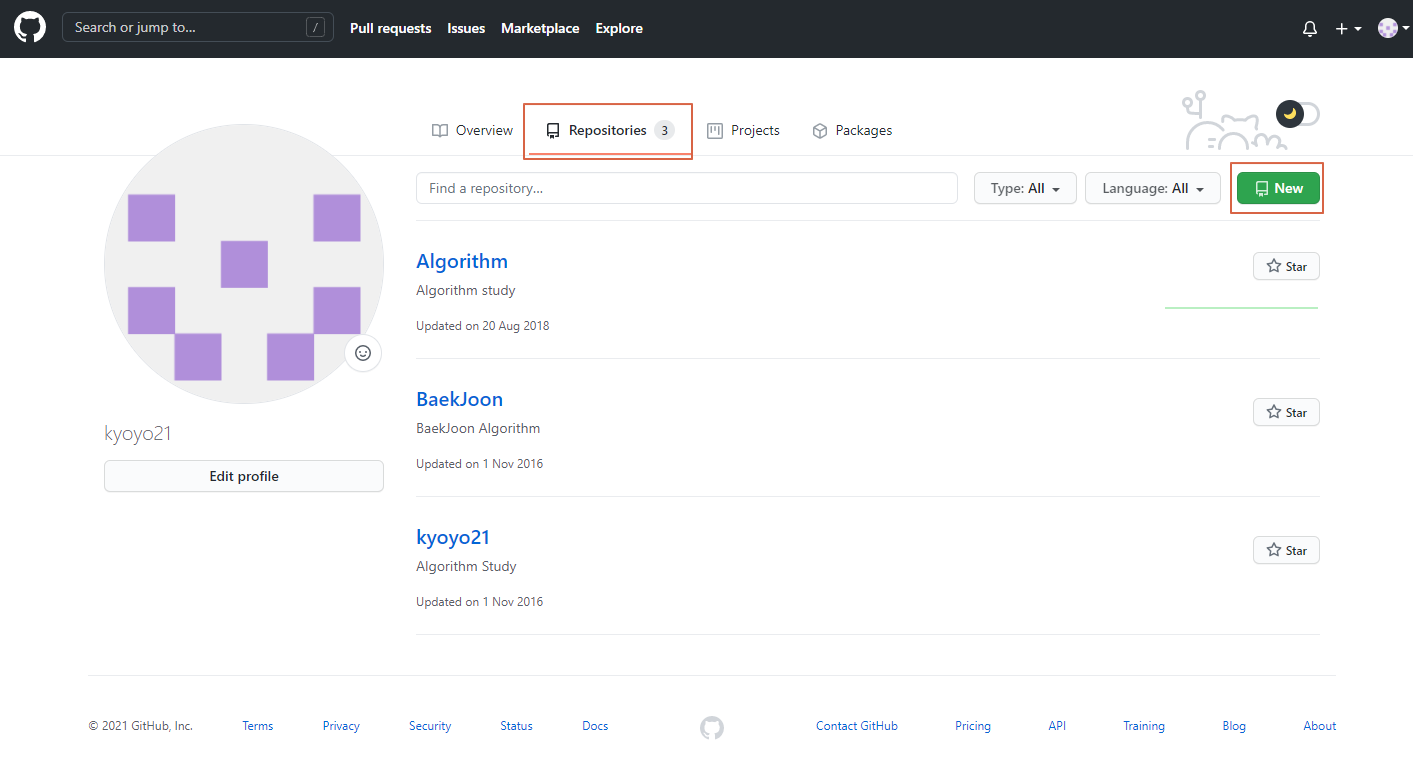The image size is (1413, 775).
Task: Star the kyoyo21 repository
Action: pos(1286,550)
